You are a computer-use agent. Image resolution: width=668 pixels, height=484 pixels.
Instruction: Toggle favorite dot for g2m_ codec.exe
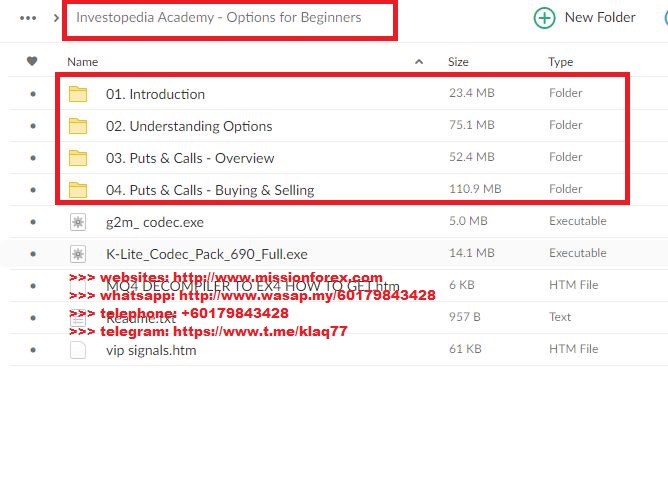(x=33, y=222)
